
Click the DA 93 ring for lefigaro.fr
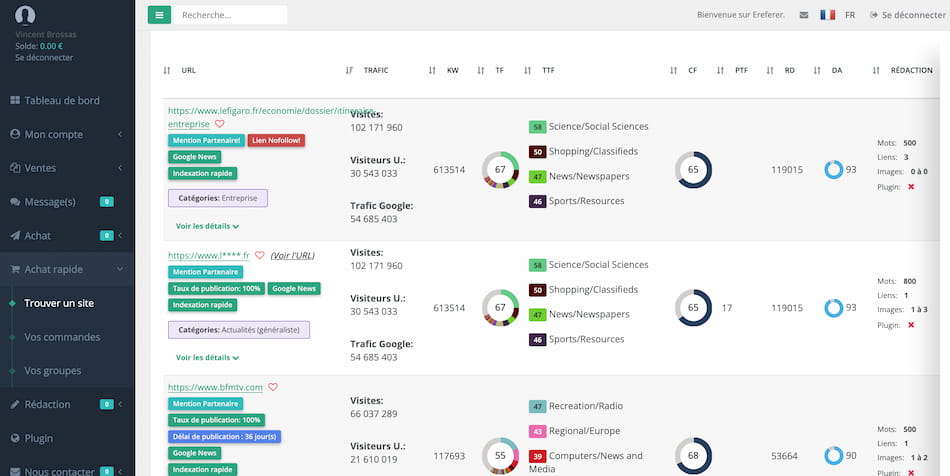(x=834, y=170)
